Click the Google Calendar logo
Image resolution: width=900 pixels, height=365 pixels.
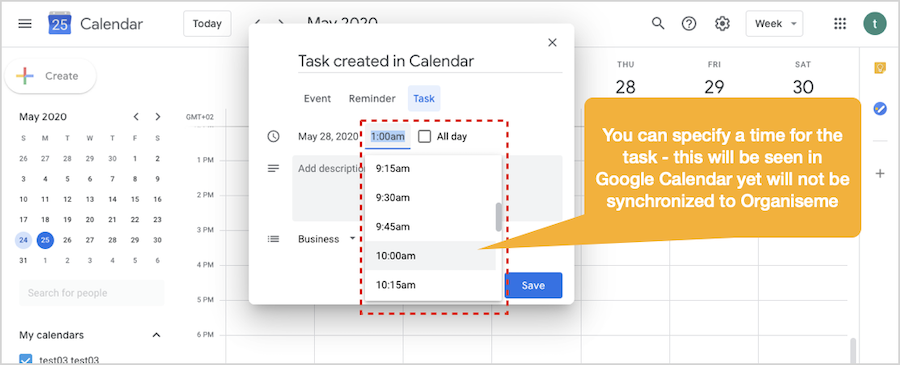pyautogui.click(x=60, y=24)
